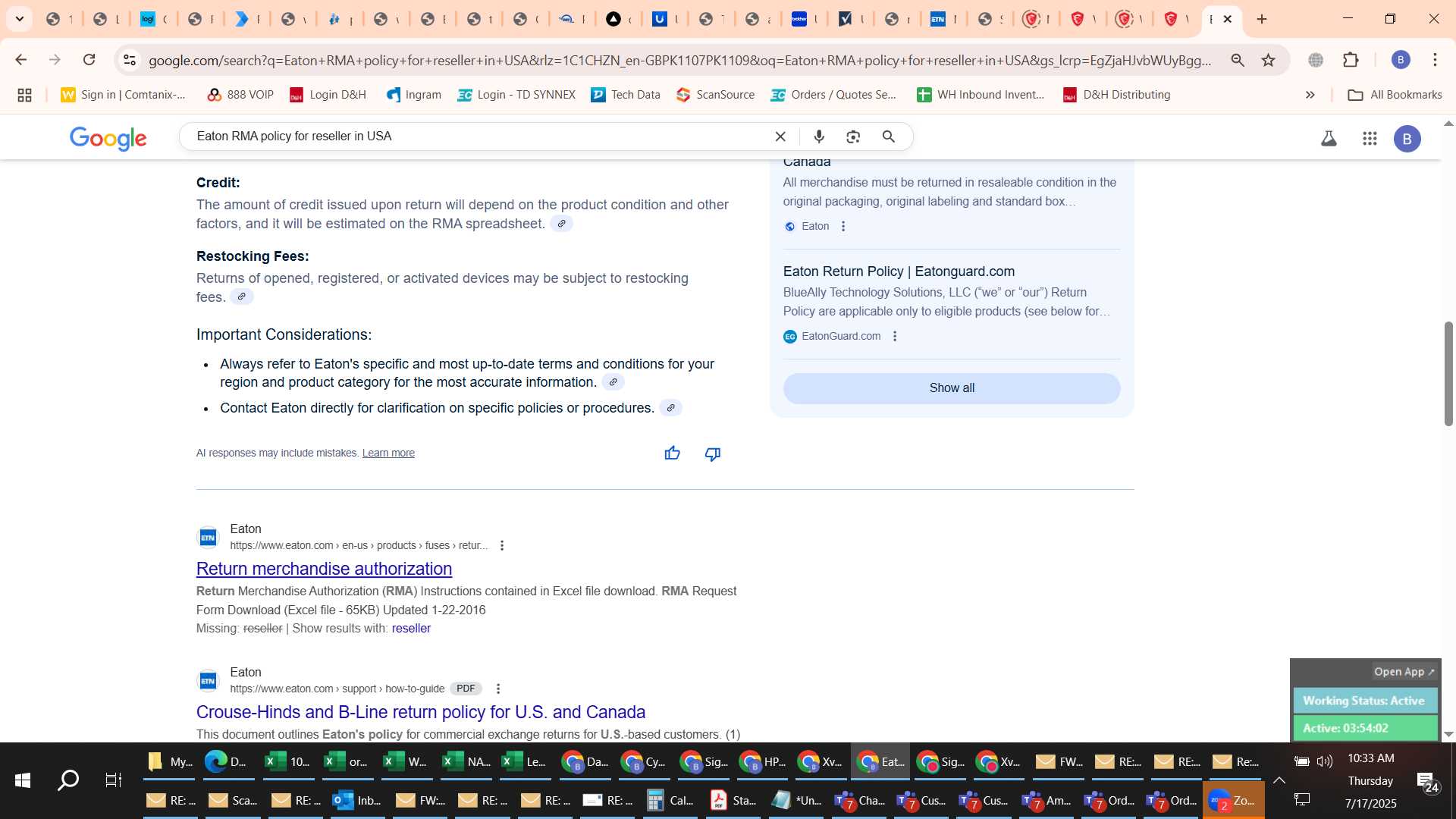Screen dimensions: 1456x819
Task: Open Task View on taskbar
Action: [114, 780]
